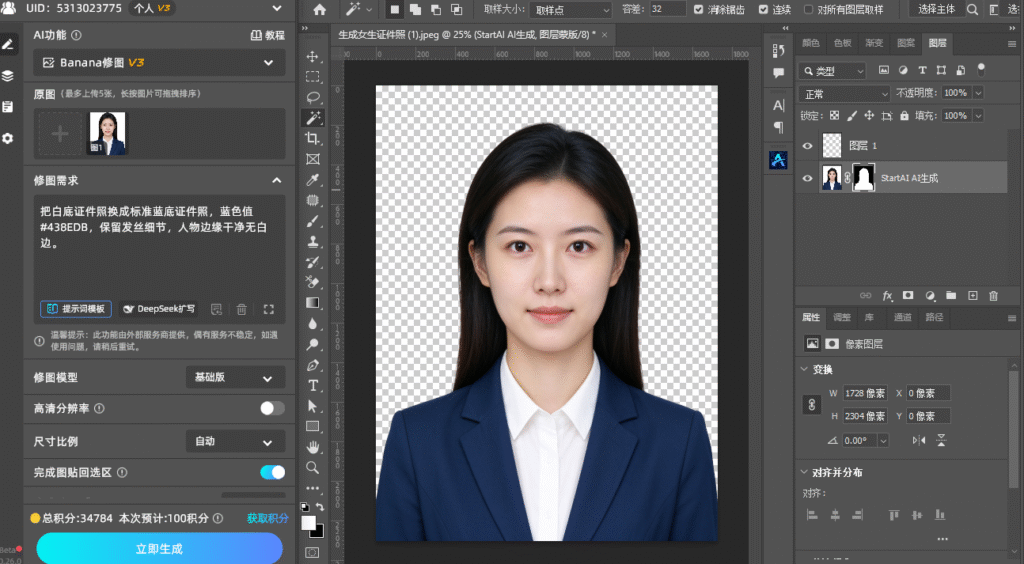The height and width of the screenshot is (564, 1024).
Task: Select the Brush tool
Action: [313, 221]
